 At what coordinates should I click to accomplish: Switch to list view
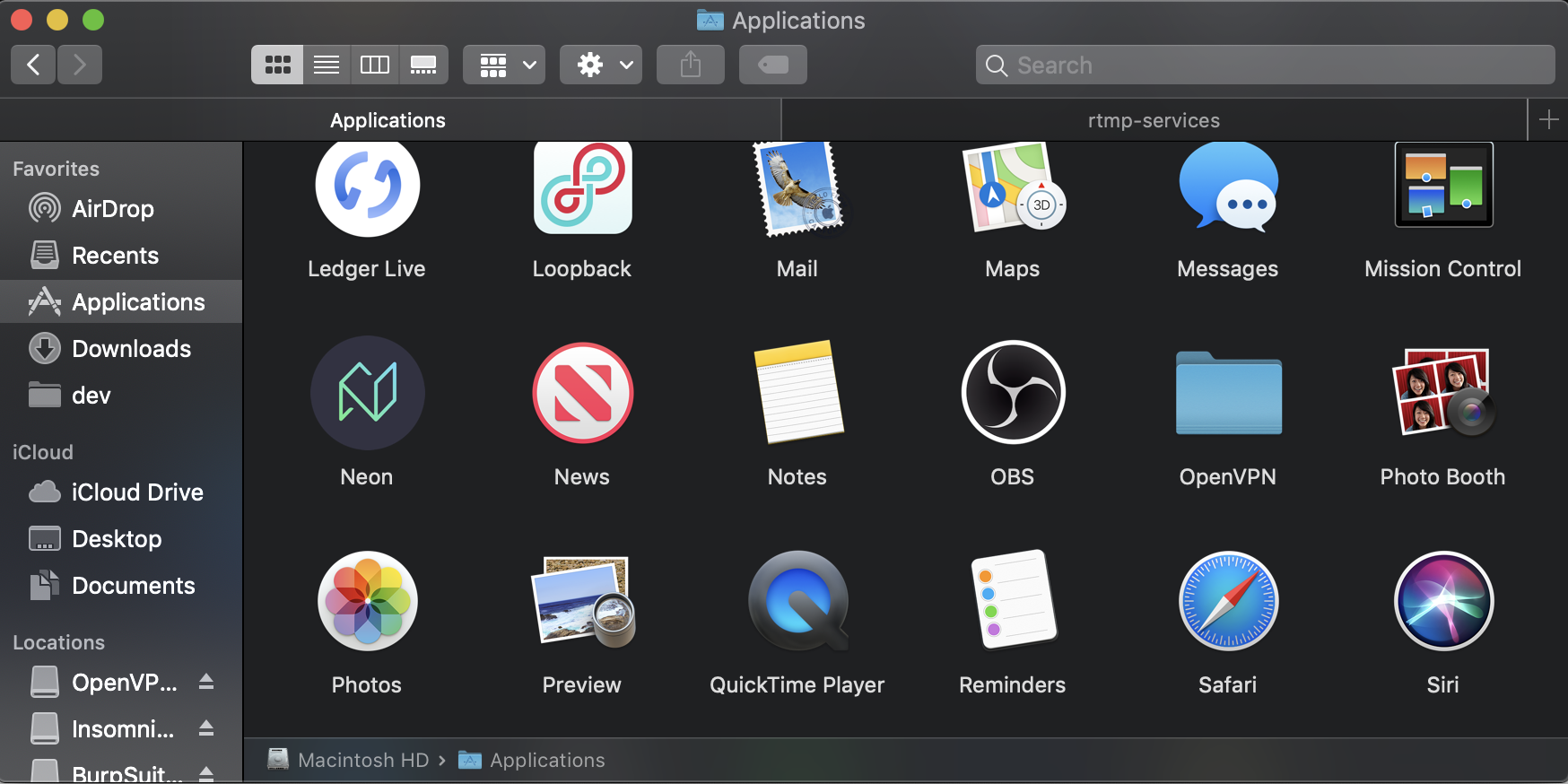[327, 65]
